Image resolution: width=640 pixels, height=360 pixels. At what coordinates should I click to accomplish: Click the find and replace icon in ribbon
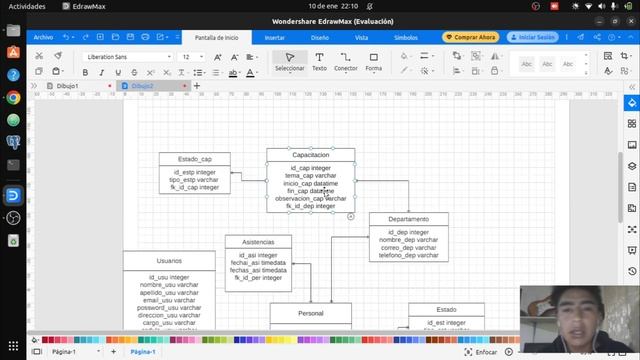click(608, 56)
